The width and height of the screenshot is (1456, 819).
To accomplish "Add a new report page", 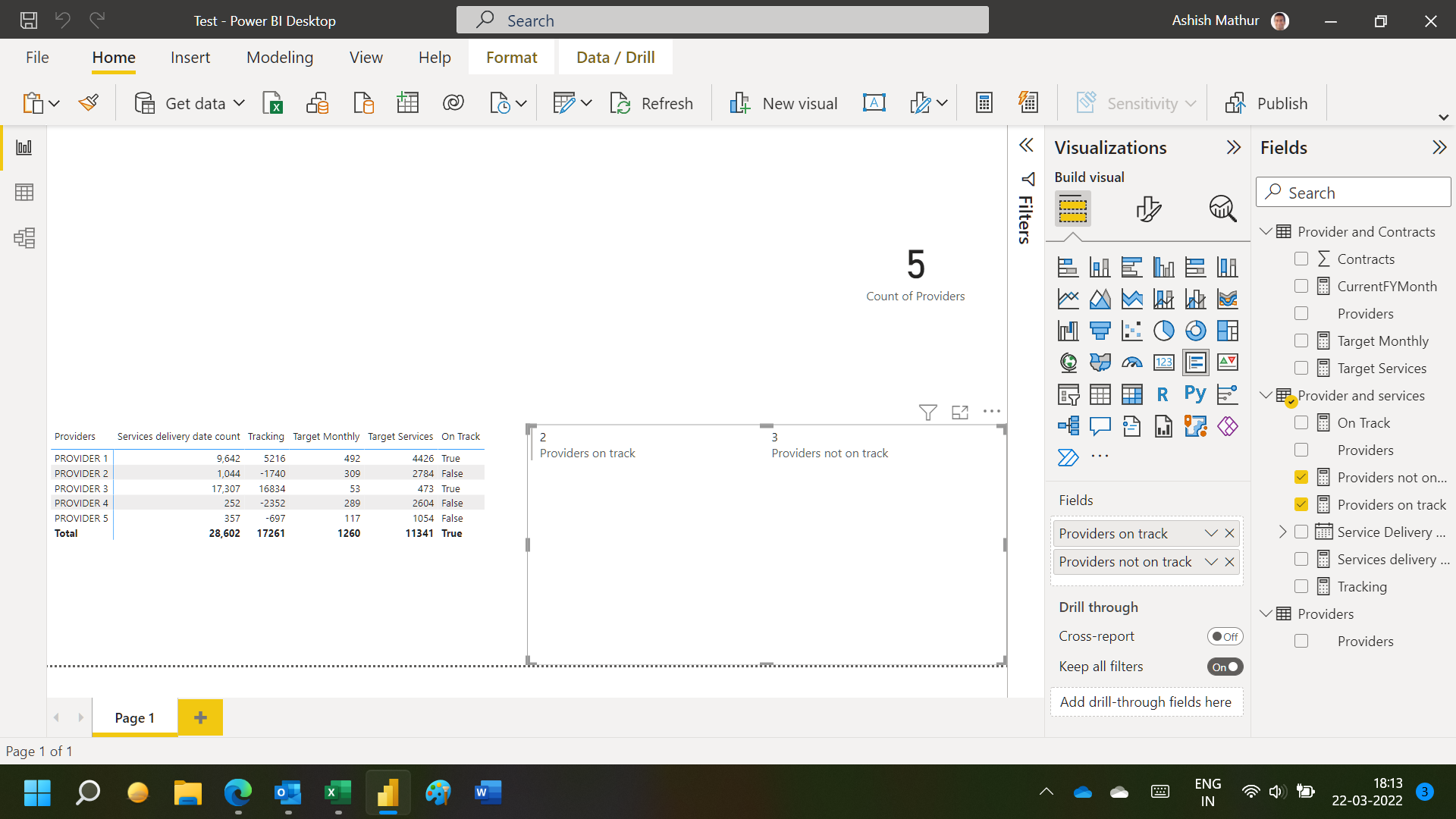I will click(x=200, y=717).
